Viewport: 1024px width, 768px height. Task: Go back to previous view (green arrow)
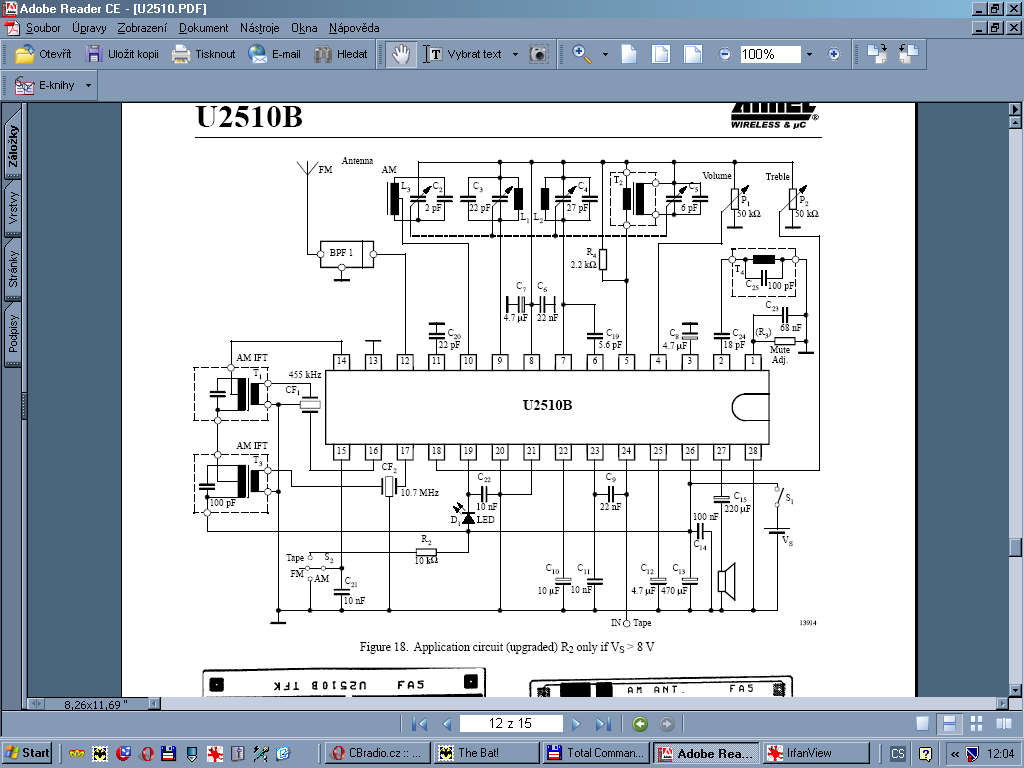pyautogui.click(x=640, y=724)
